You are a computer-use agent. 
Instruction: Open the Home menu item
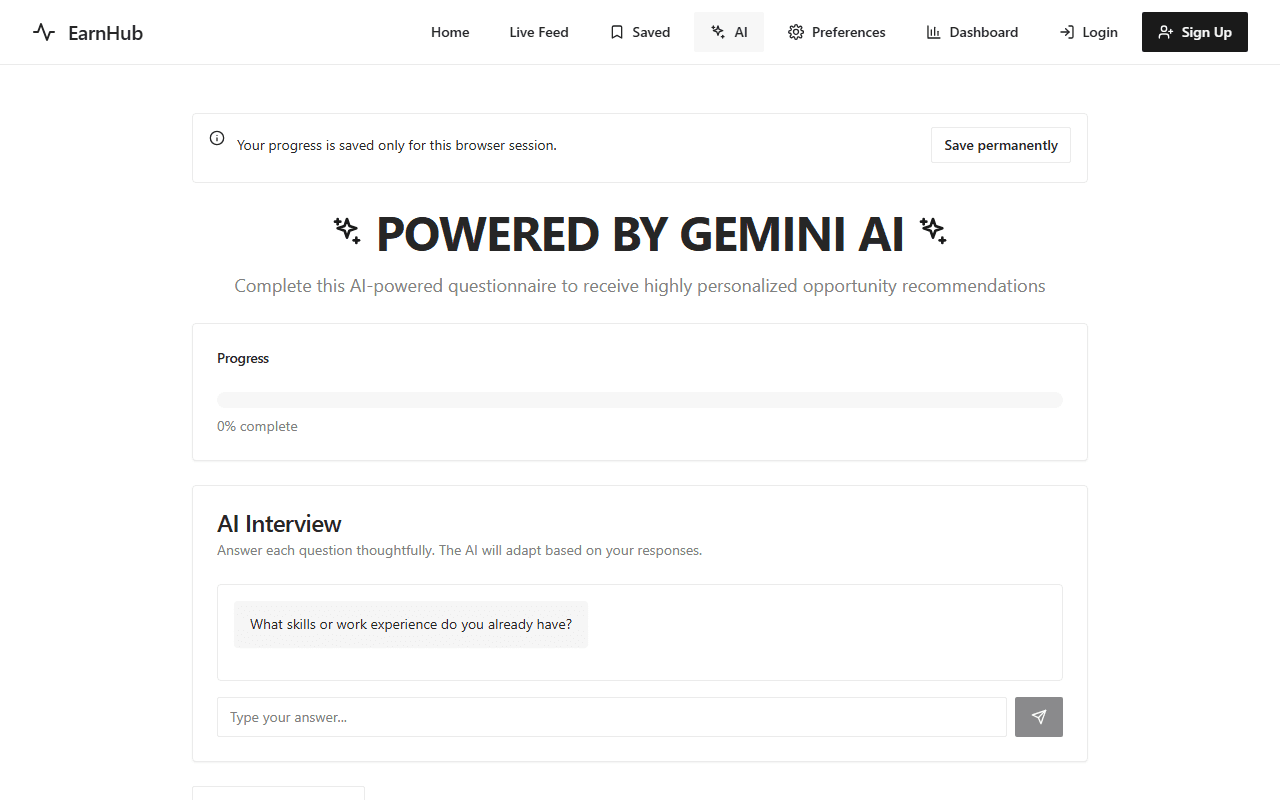[x=450, y=32]
